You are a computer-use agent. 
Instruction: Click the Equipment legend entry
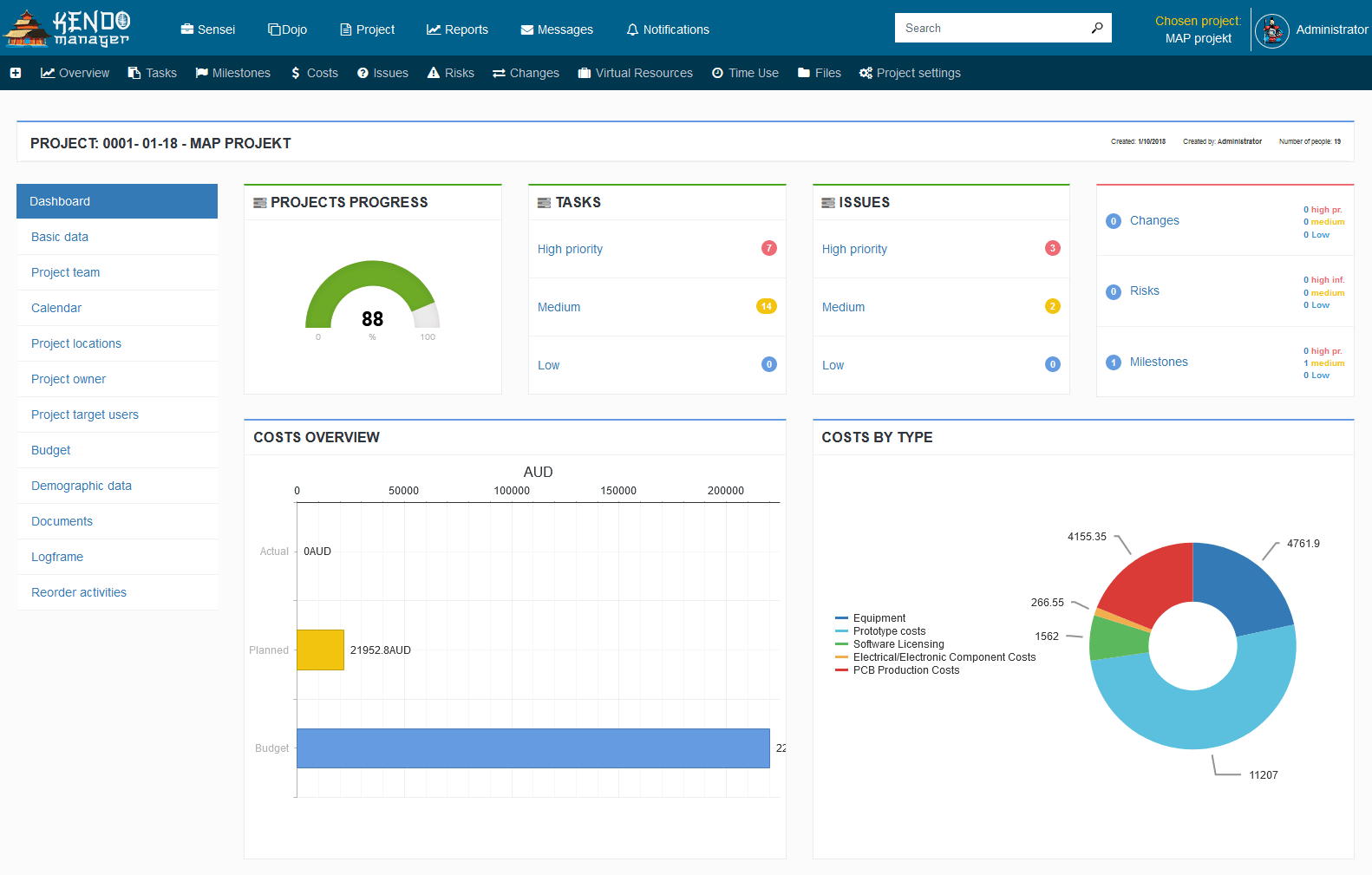[x=870, y=618]
